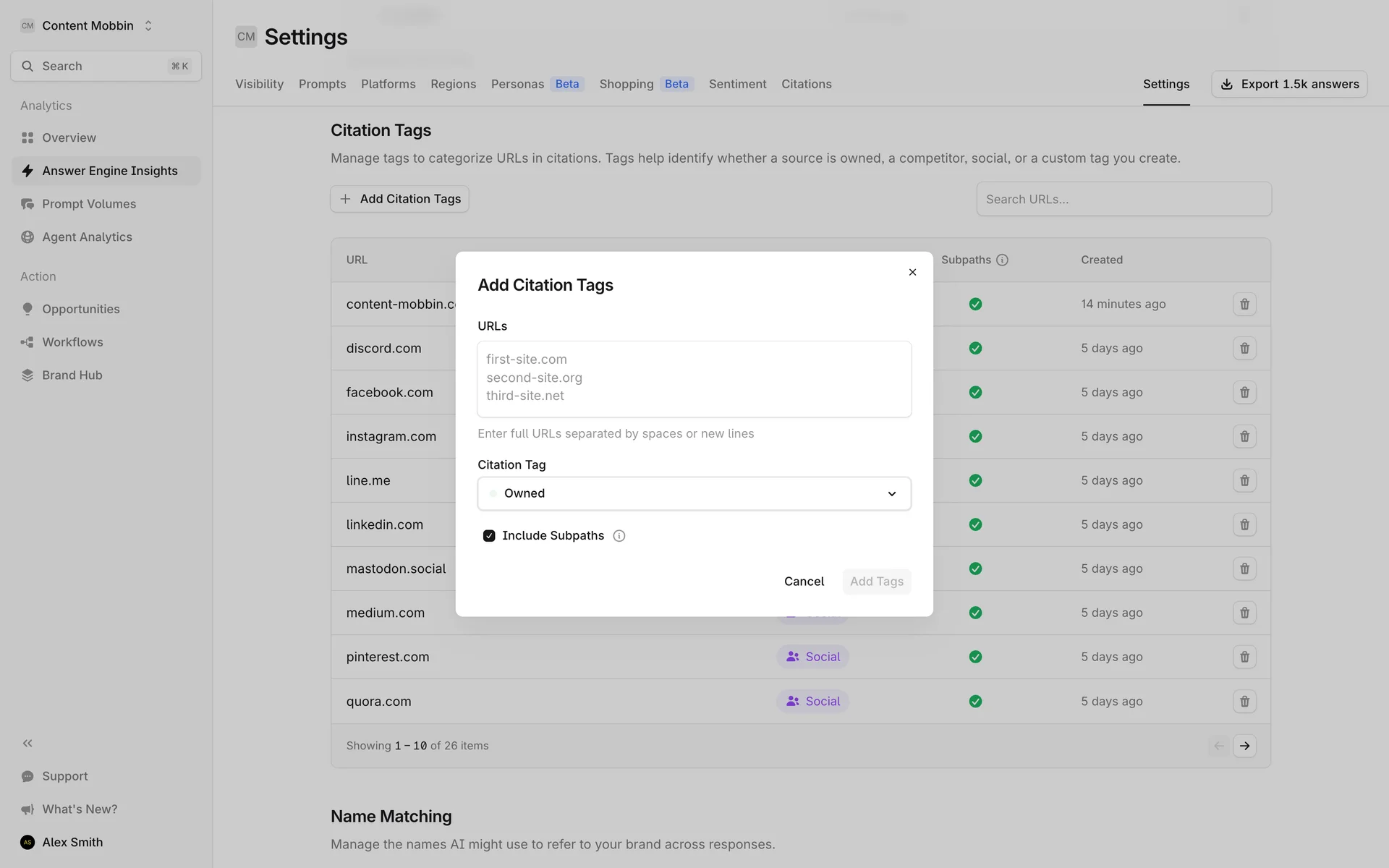
Task: Click info icon beside Include Subpaths
Action: [x=619, y=536]
